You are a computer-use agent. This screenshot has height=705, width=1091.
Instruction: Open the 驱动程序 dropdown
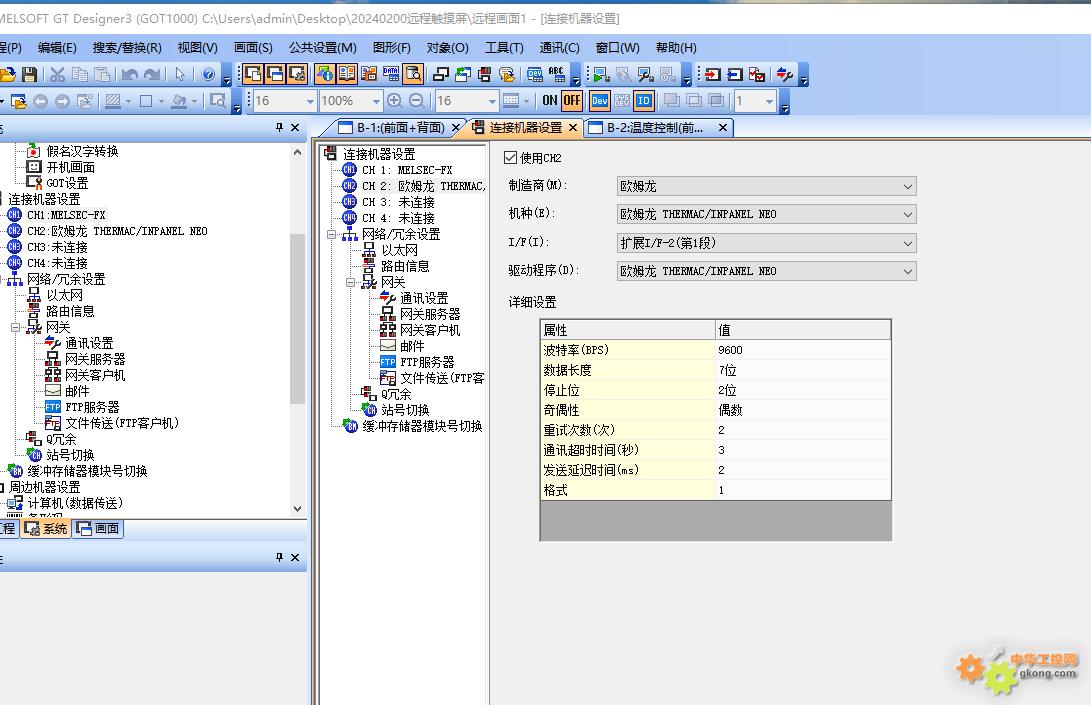pyautogui.click(x=766, y=271)
